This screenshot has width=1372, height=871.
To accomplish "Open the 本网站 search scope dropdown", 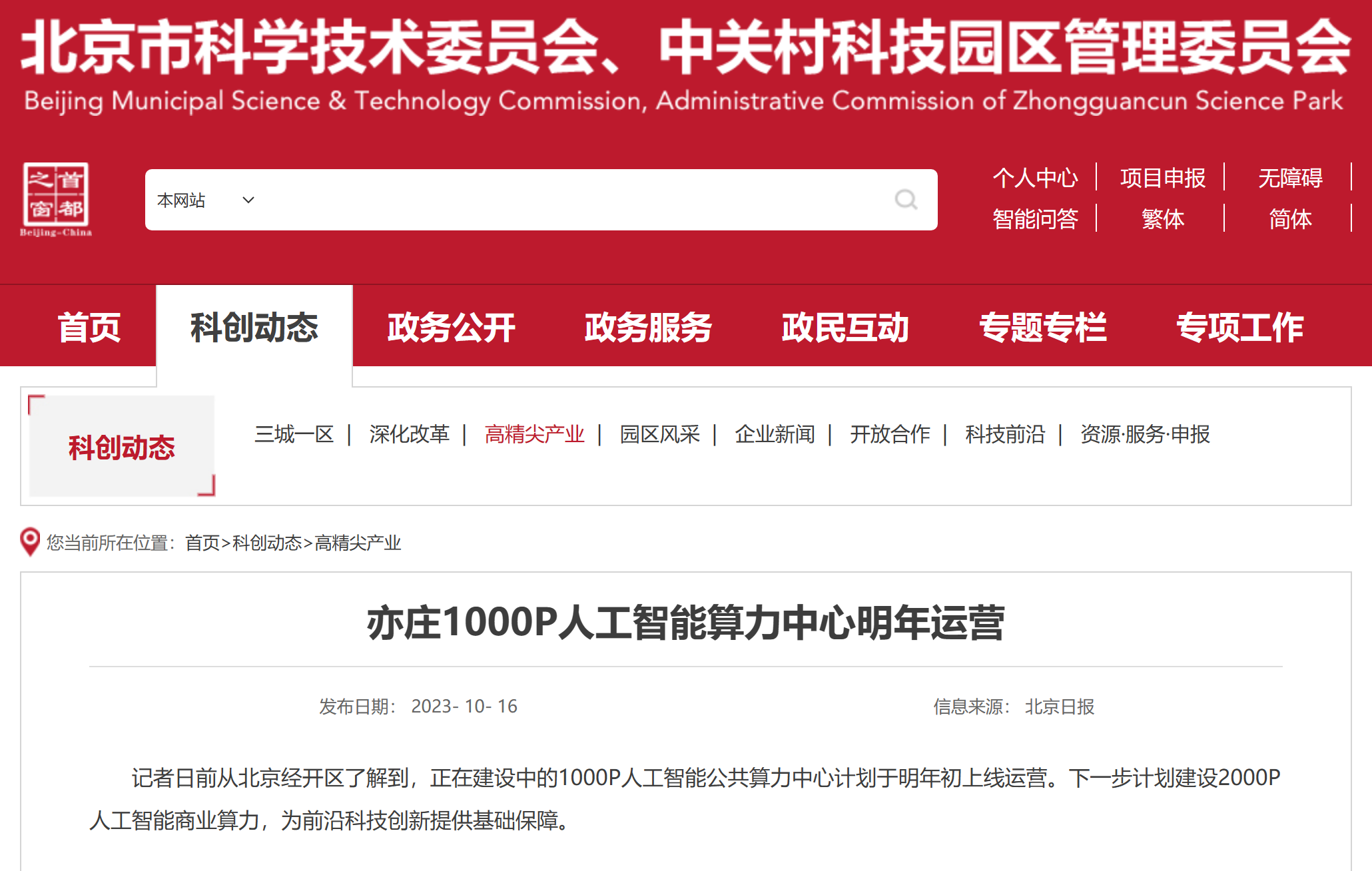I will pos(205,200).
